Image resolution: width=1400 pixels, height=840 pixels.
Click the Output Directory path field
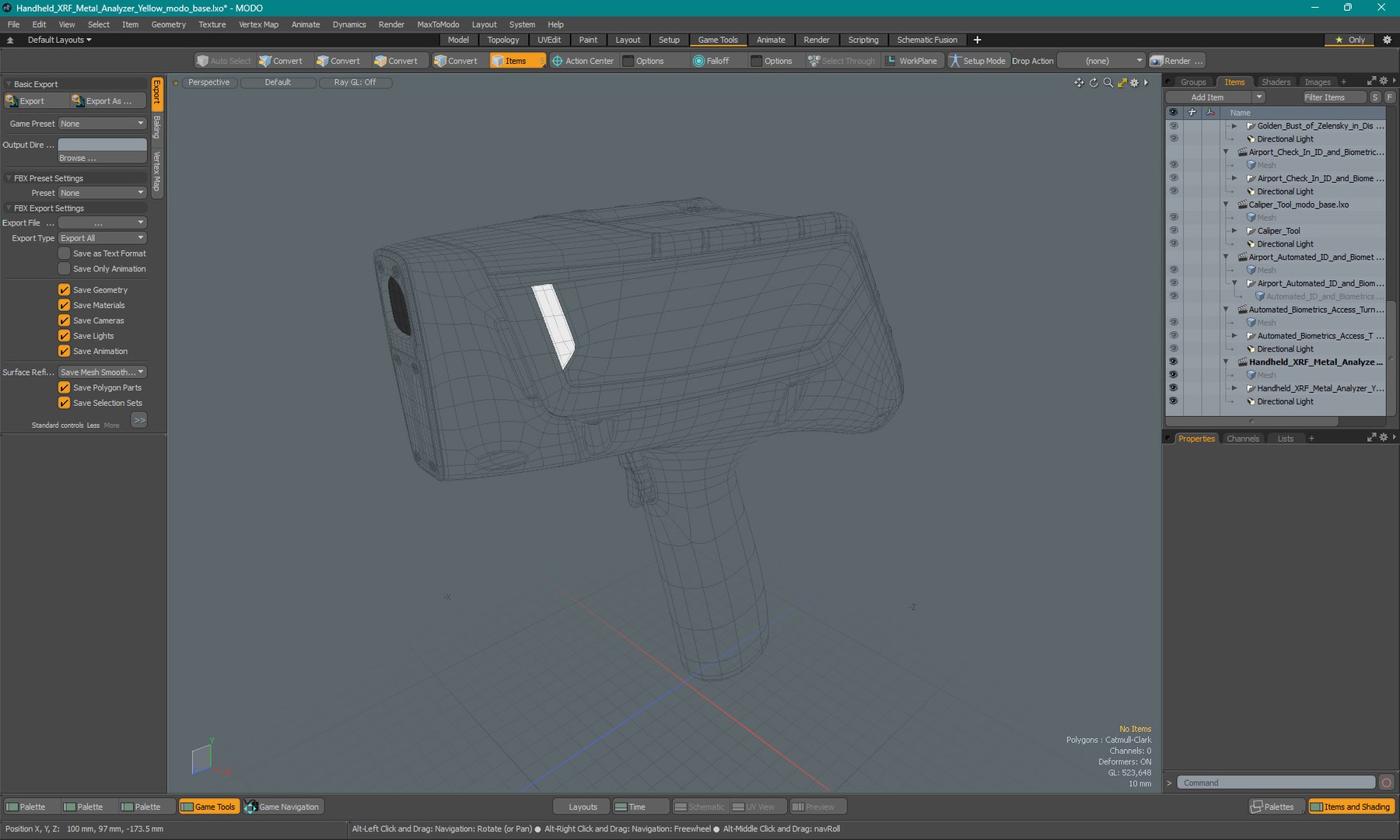tap(103, 145)
